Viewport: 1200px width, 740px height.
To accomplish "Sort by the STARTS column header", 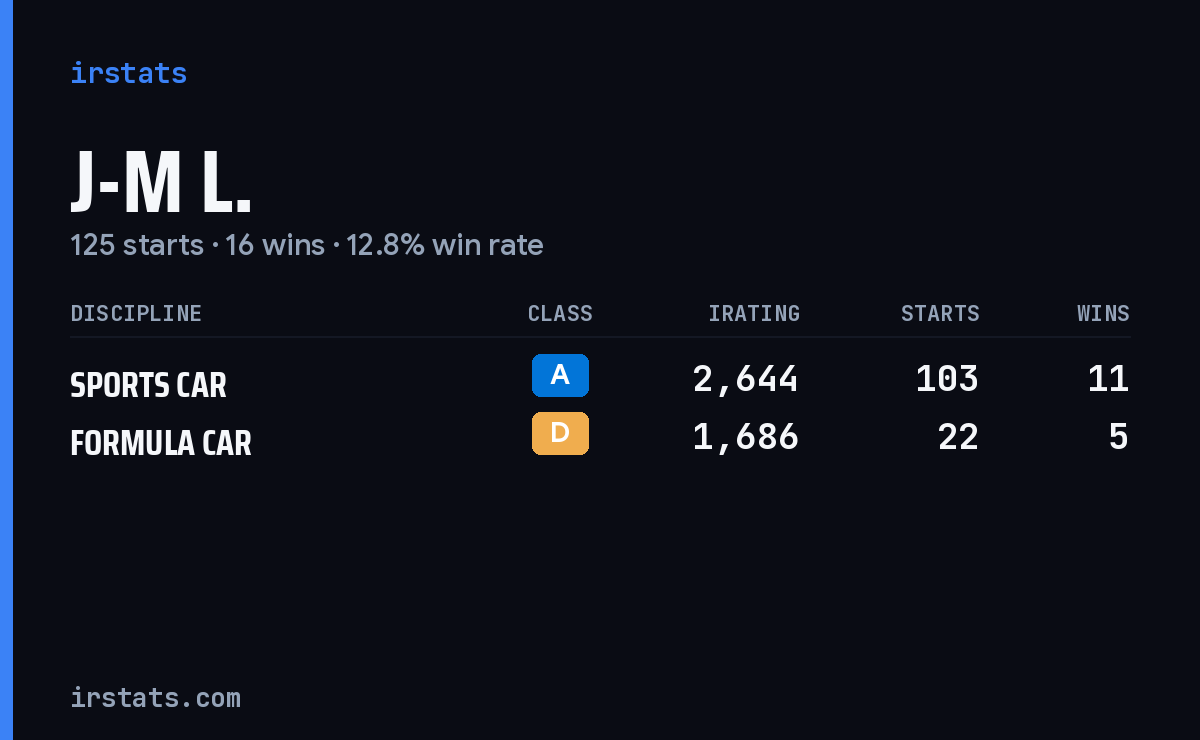I will point(940,313).
